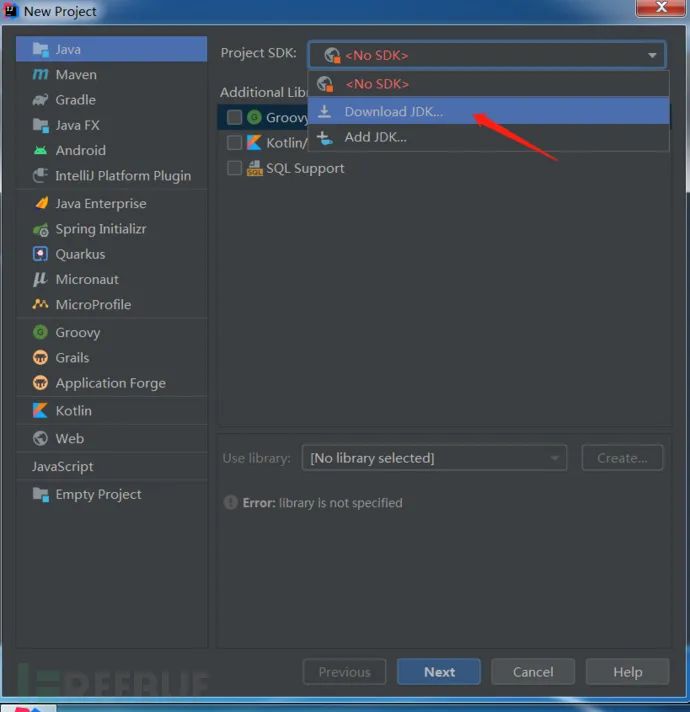Click the Web globe icon
The width and height of the screenshot is (690, 712).
[x=40, y=439]
